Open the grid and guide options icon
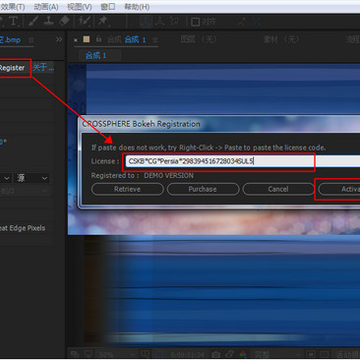 (x=144, y=354)
